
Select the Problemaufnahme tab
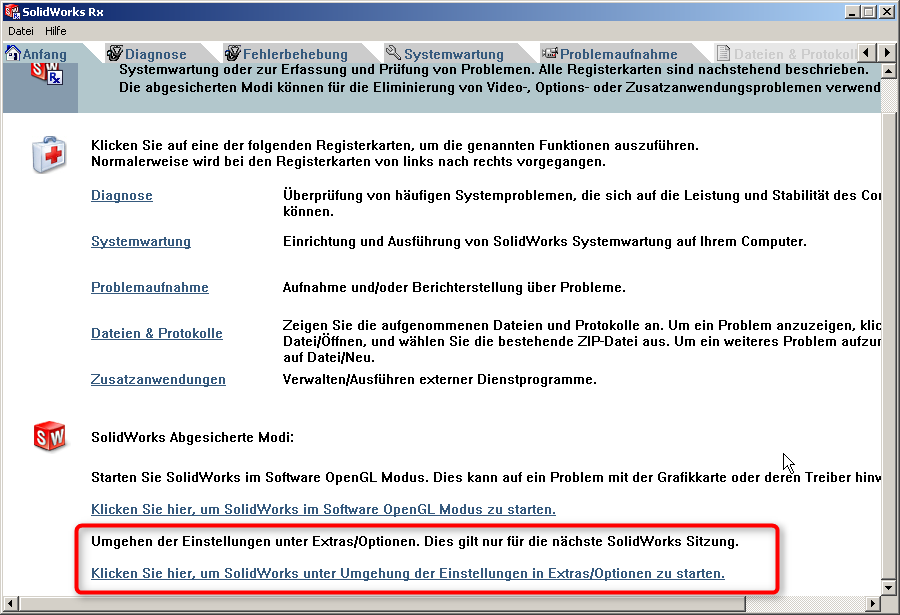[618, 54]
